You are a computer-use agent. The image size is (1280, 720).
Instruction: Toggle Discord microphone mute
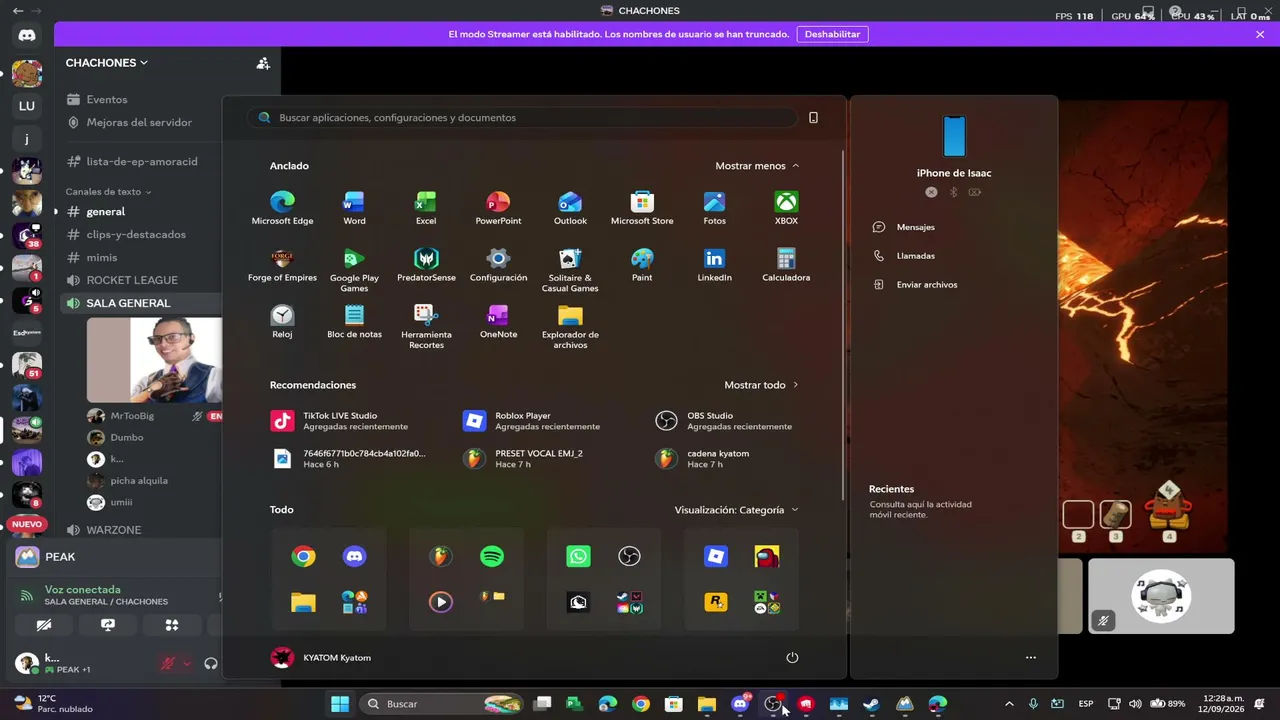click(168, 663)
